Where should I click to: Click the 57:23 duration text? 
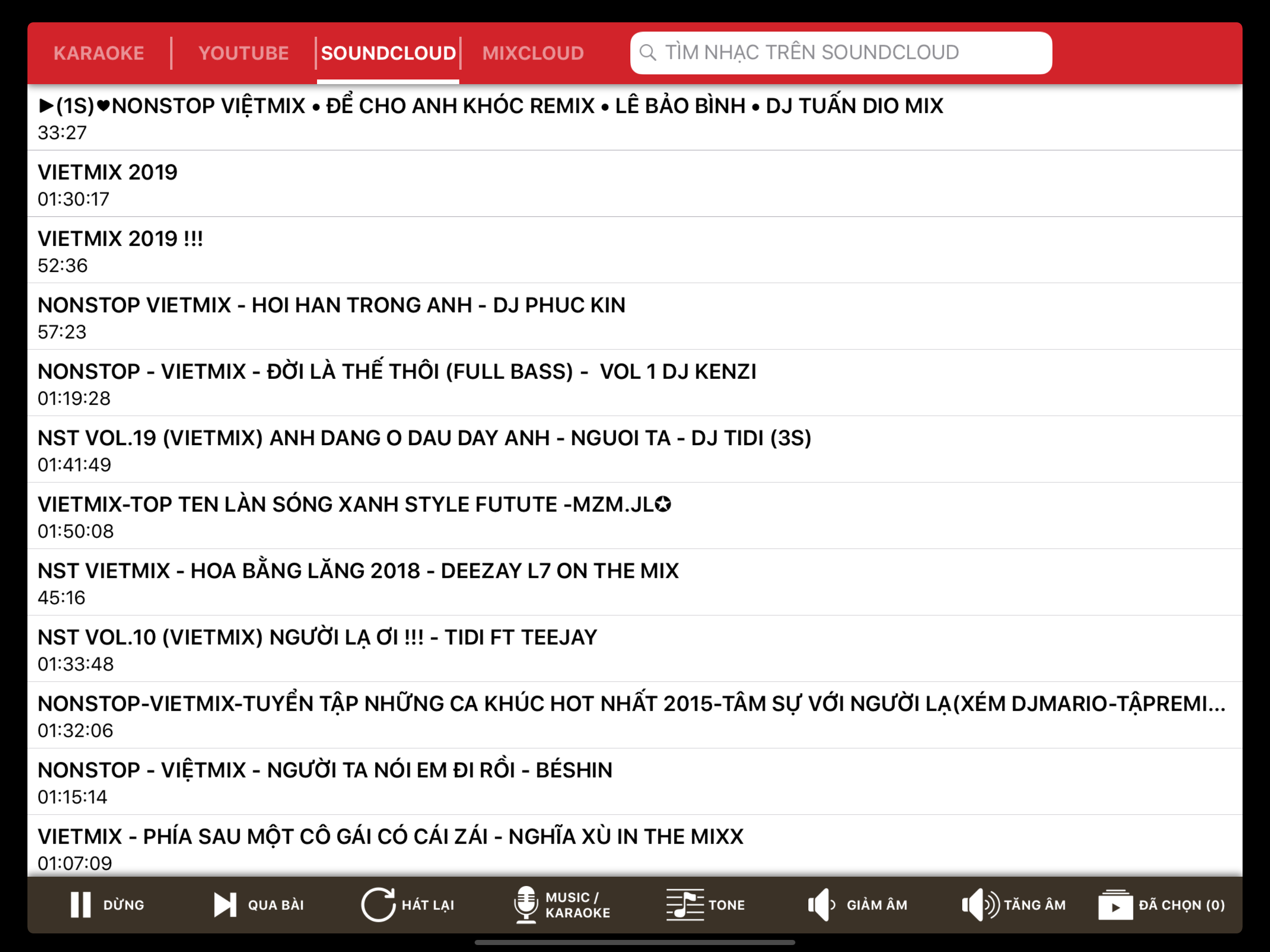62,332
